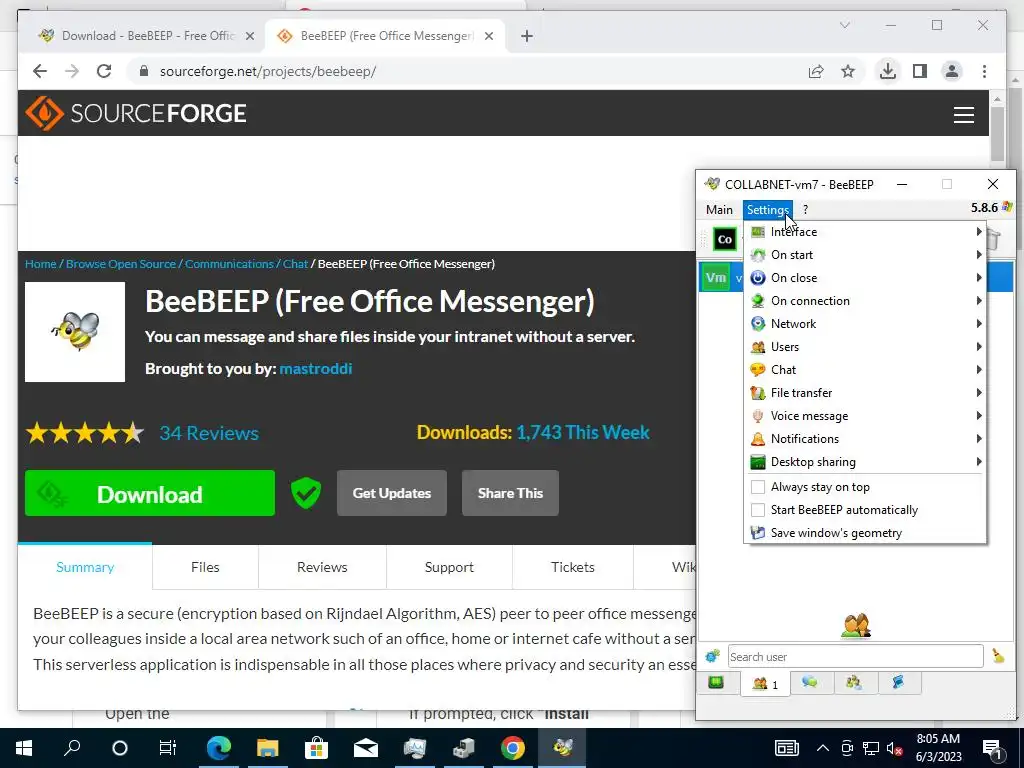Expand the File transfer submenu arrow
Image resolution: width=1024 pixels, height=768 pixels.
point(979,392)
